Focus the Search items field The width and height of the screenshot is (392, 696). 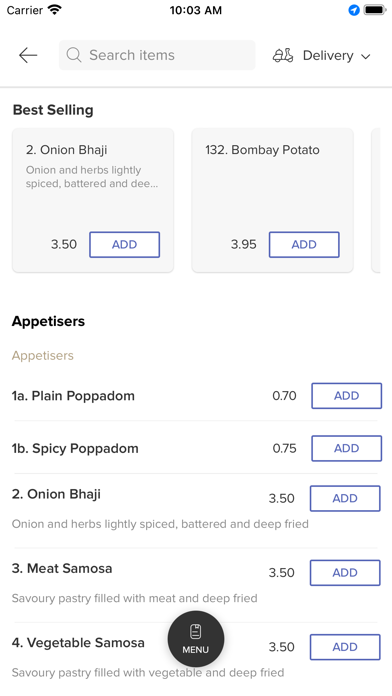(x=157, y=55)
